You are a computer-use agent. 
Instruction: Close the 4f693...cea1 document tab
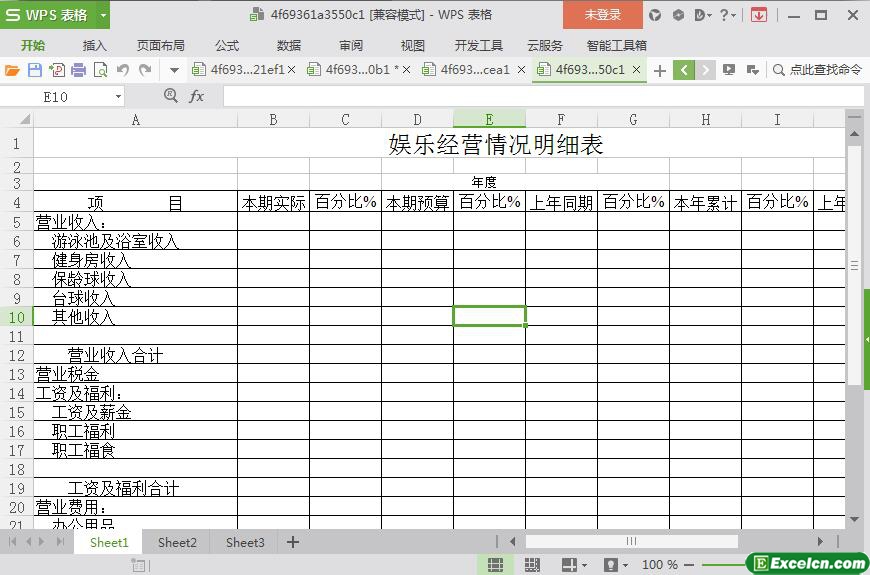point(522,70)
